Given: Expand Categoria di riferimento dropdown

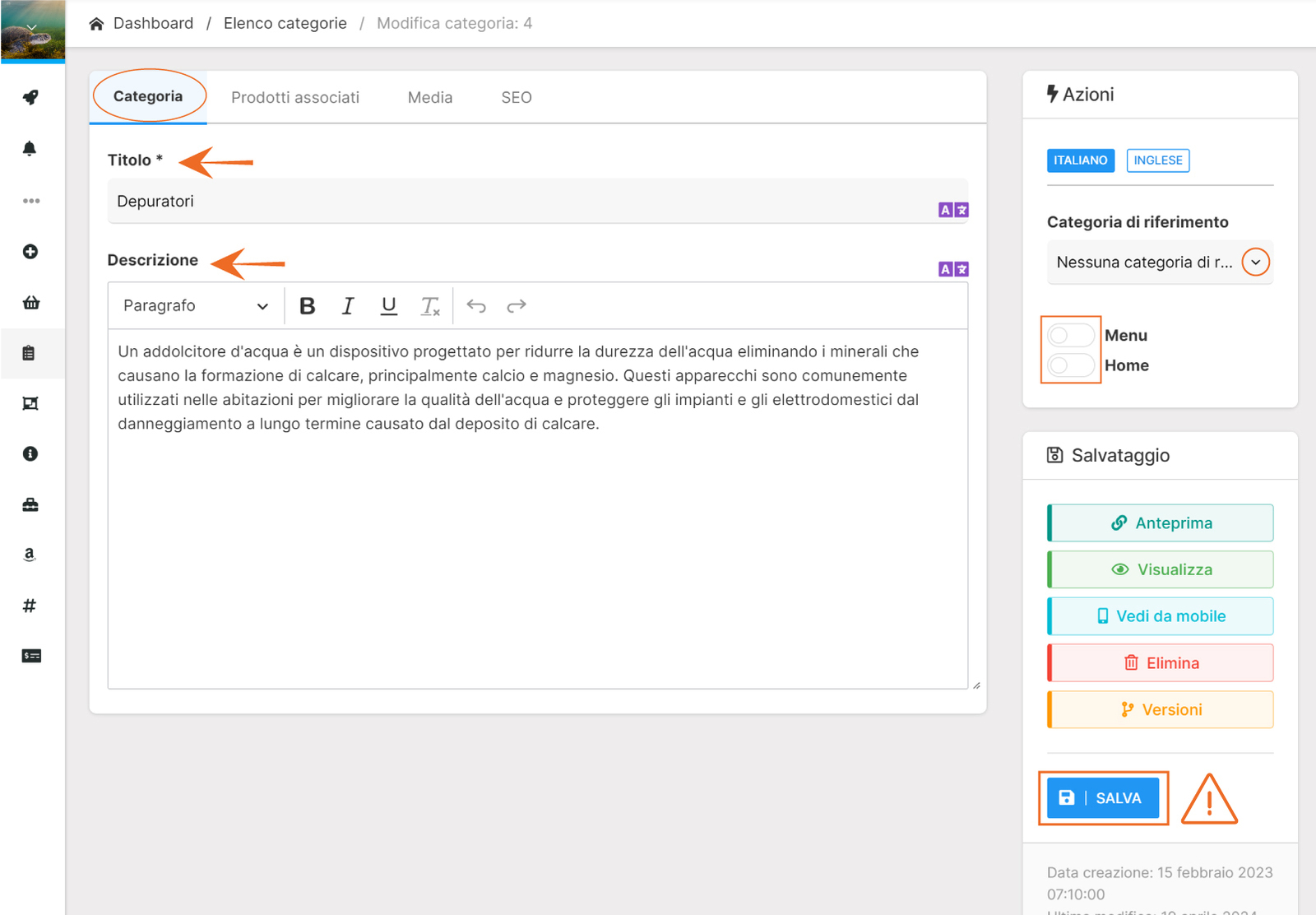Looking at the screenshot, I should [x=1255, y=262].
